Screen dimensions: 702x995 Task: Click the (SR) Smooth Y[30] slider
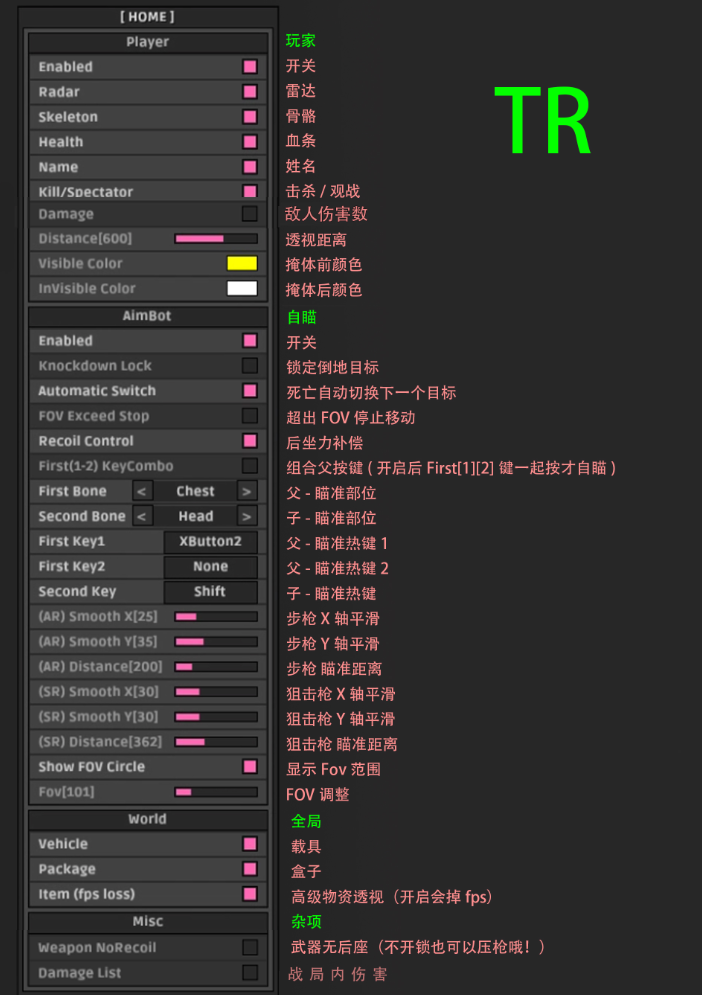point(216,717)
